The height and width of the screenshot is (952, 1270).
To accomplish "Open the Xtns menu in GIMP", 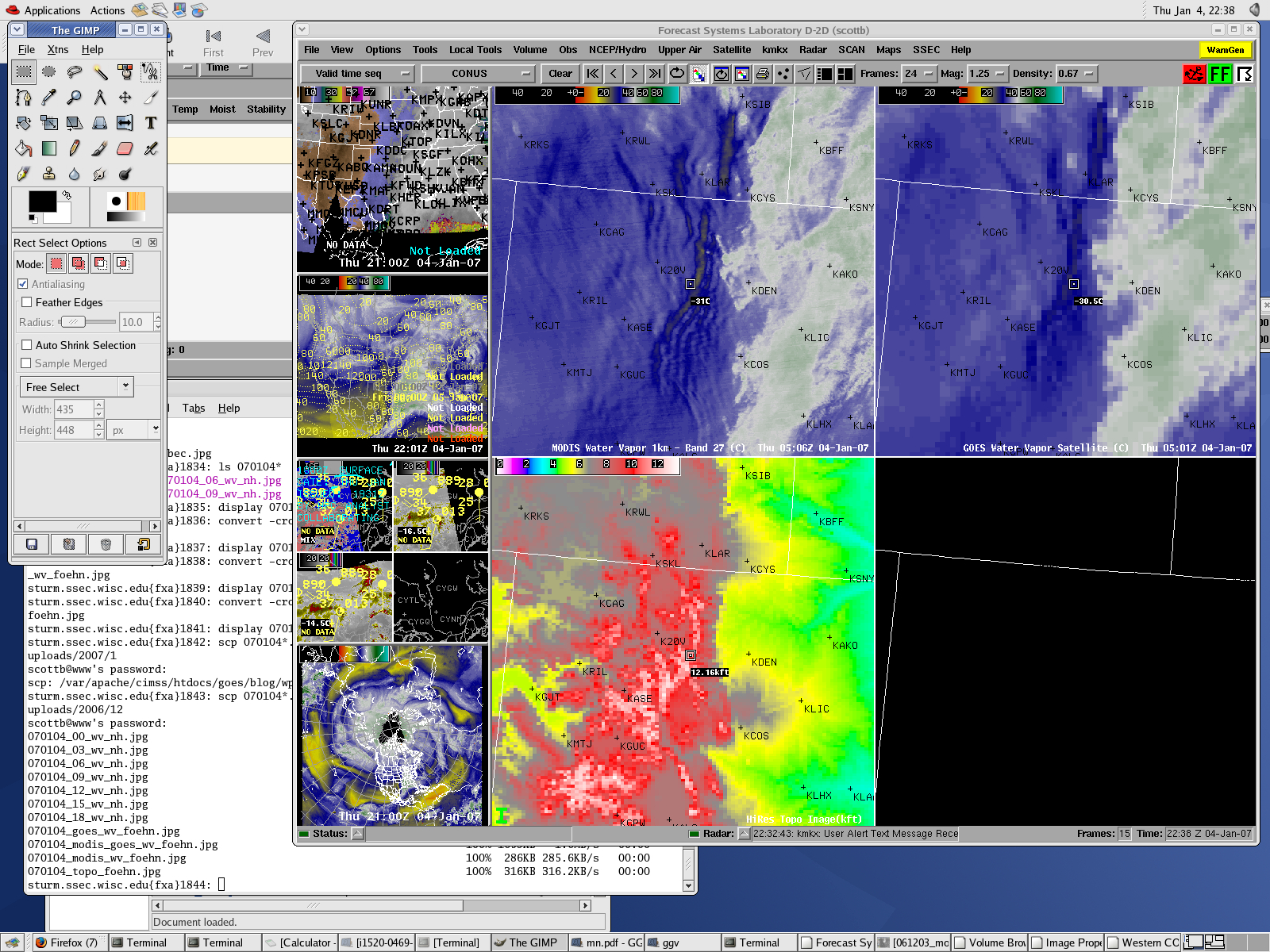I will pyautogui.click(x=58, y=49).
